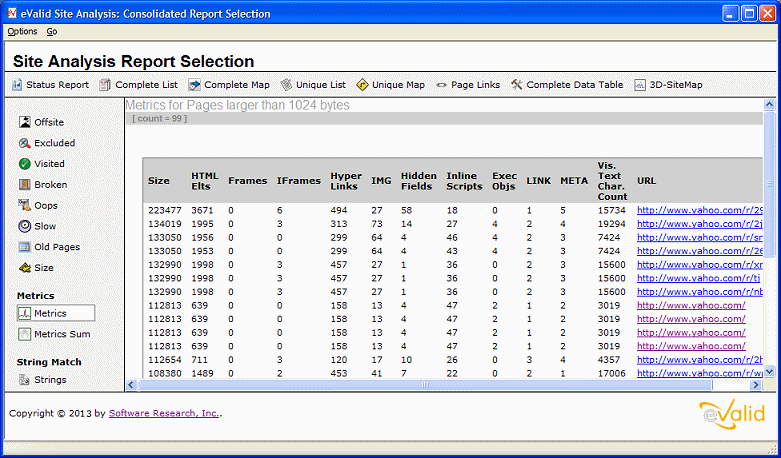Click the Strings match icon
The height and width of the screenshot is (458, 781).
(25, 380)
